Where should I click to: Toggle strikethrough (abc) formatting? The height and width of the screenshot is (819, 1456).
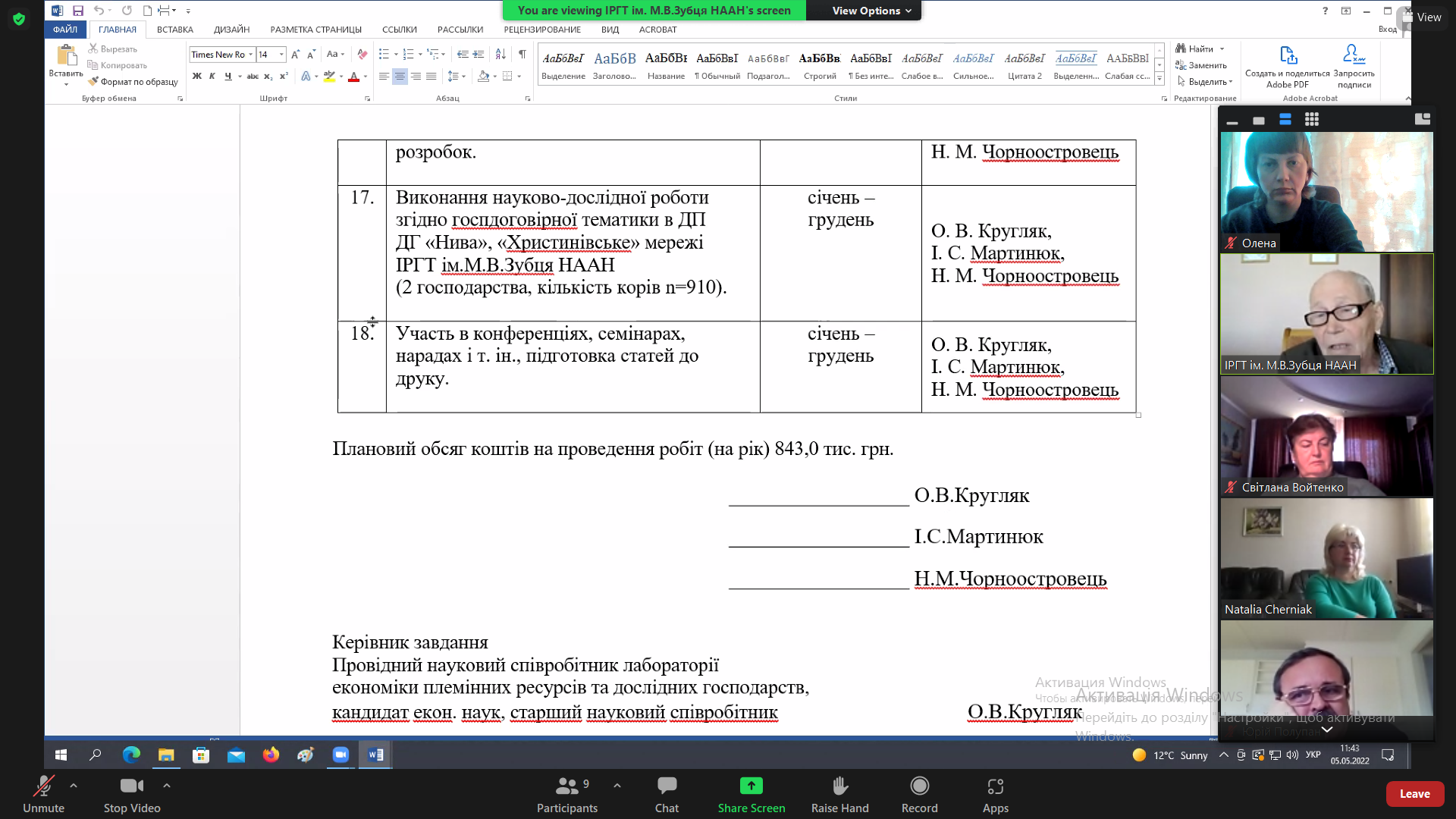253,77
